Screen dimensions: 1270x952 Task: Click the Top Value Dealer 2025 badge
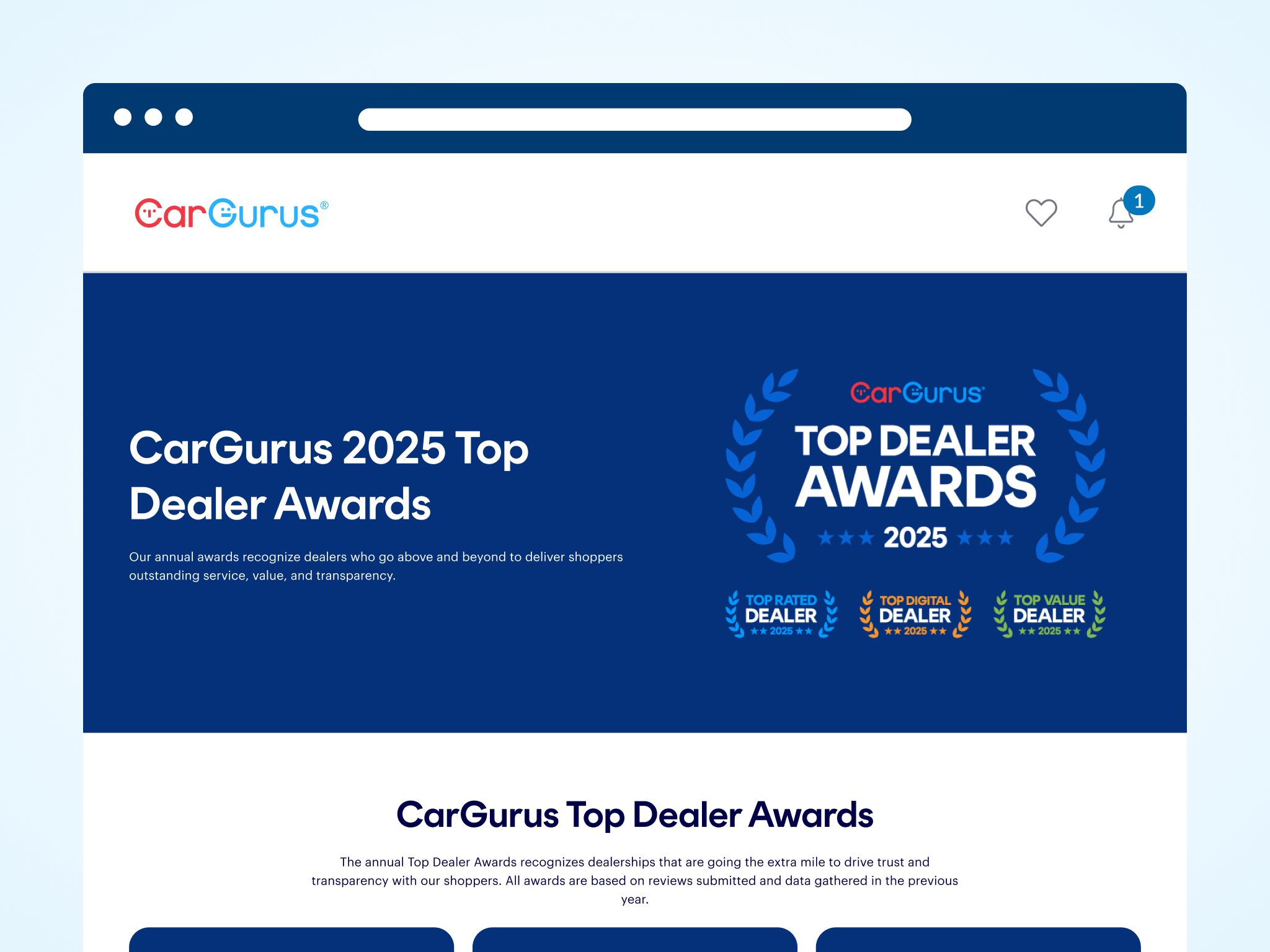point(1049,614)
